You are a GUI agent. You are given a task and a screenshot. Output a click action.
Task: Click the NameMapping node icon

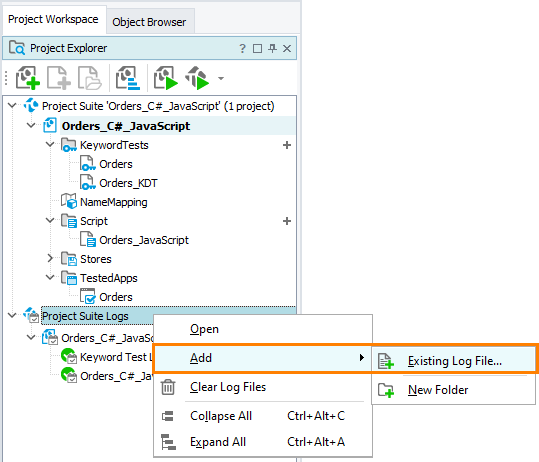click(69, 201)
